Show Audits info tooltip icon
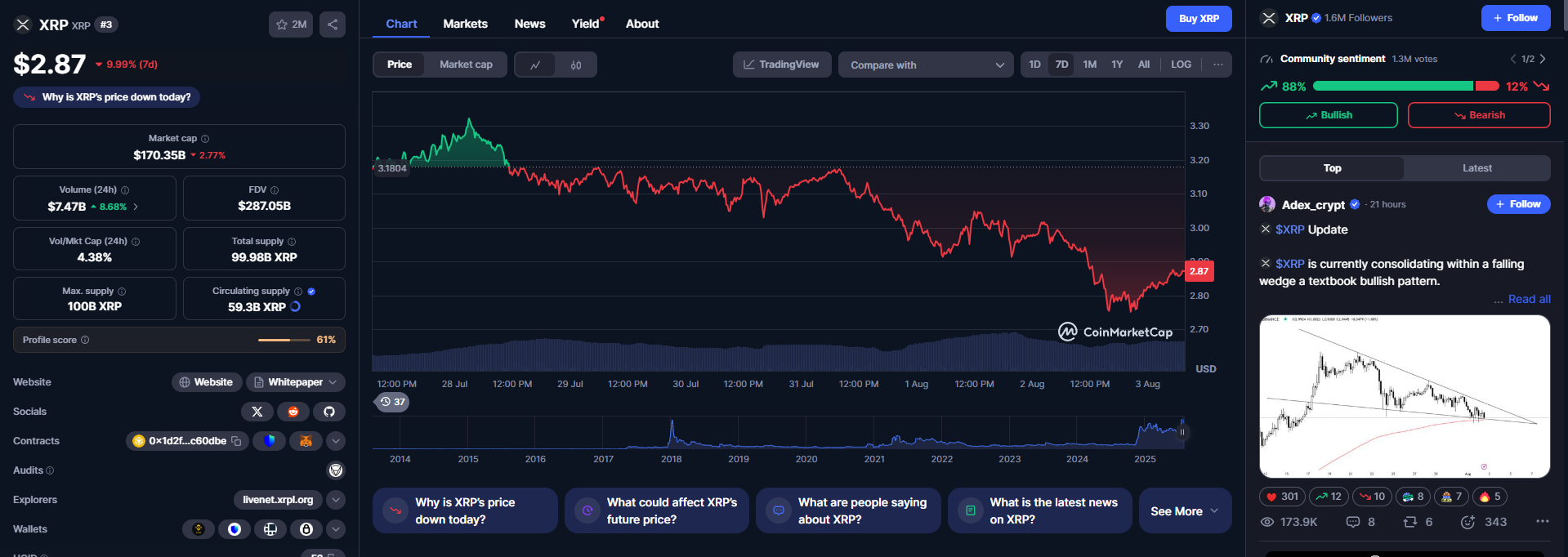This screenshot has width=1568, height=557. point(50,470)
